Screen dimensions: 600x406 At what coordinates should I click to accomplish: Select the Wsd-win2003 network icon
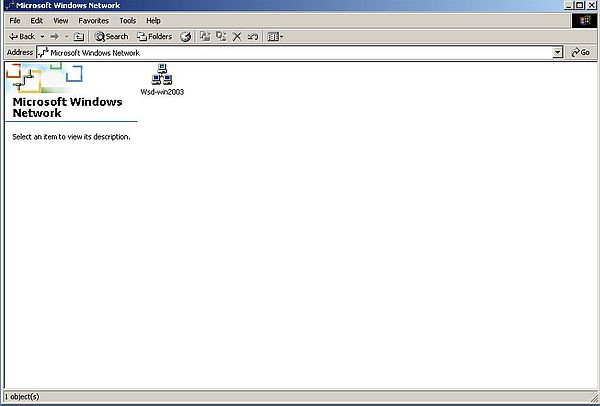coord(162,74)
